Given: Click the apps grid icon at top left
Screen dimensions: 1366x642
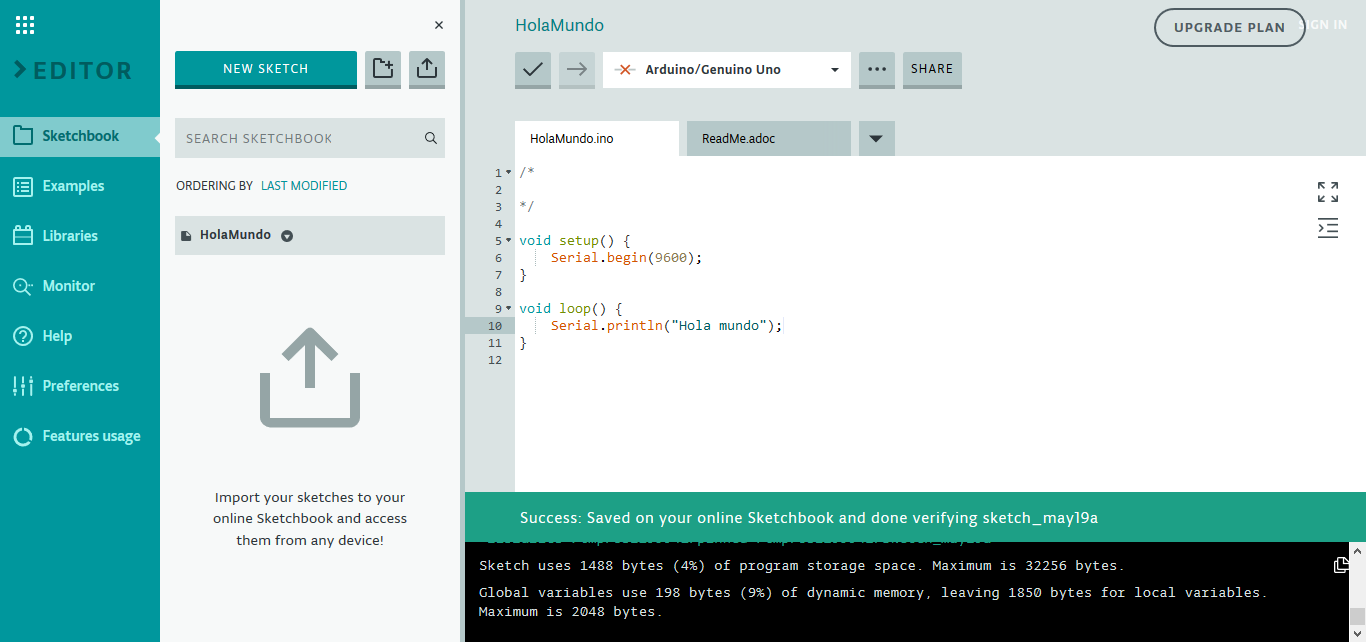Looking at the screenshot, I should [x=24, y=24].
